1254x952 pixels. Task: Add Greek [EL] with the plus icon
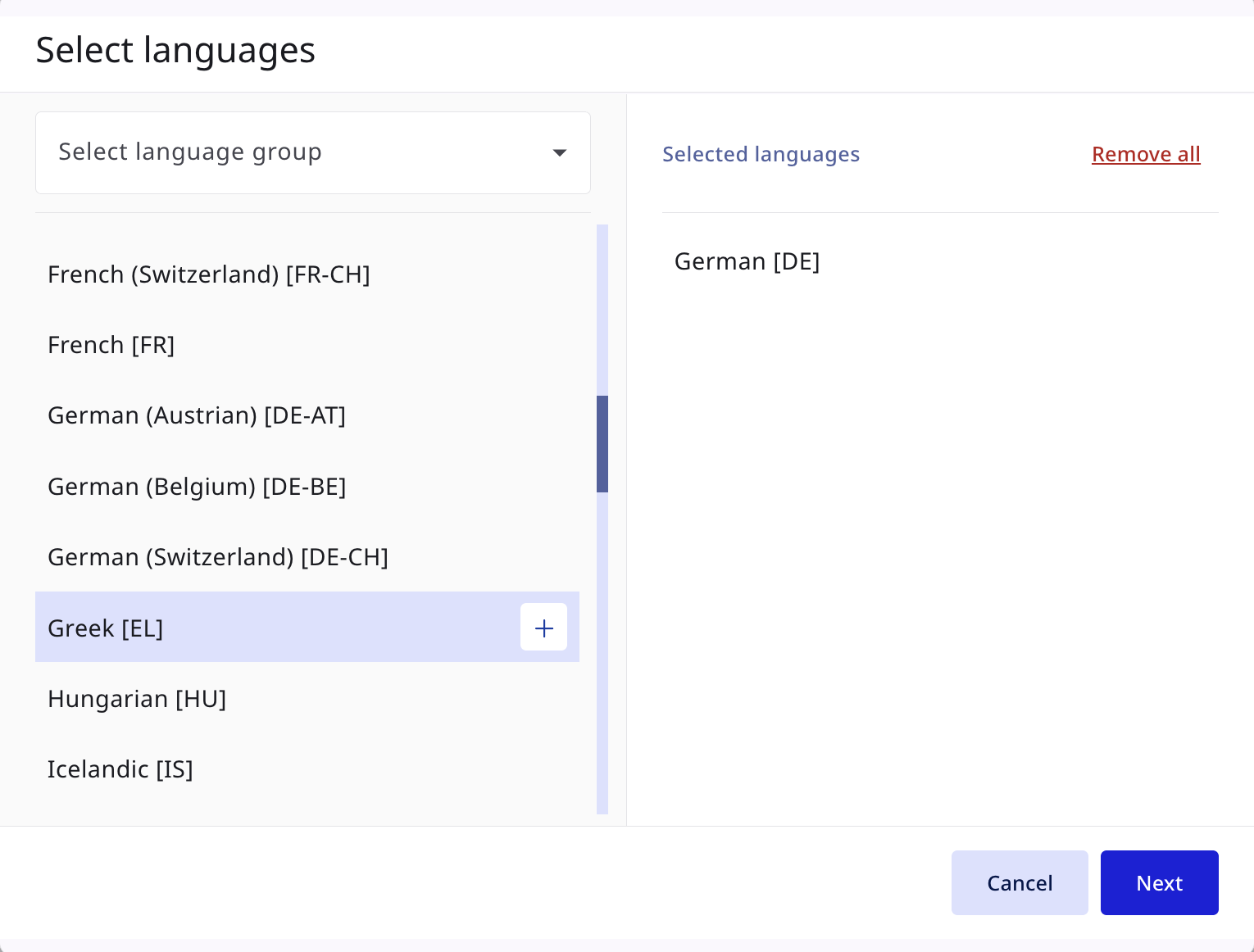point(543,628)
